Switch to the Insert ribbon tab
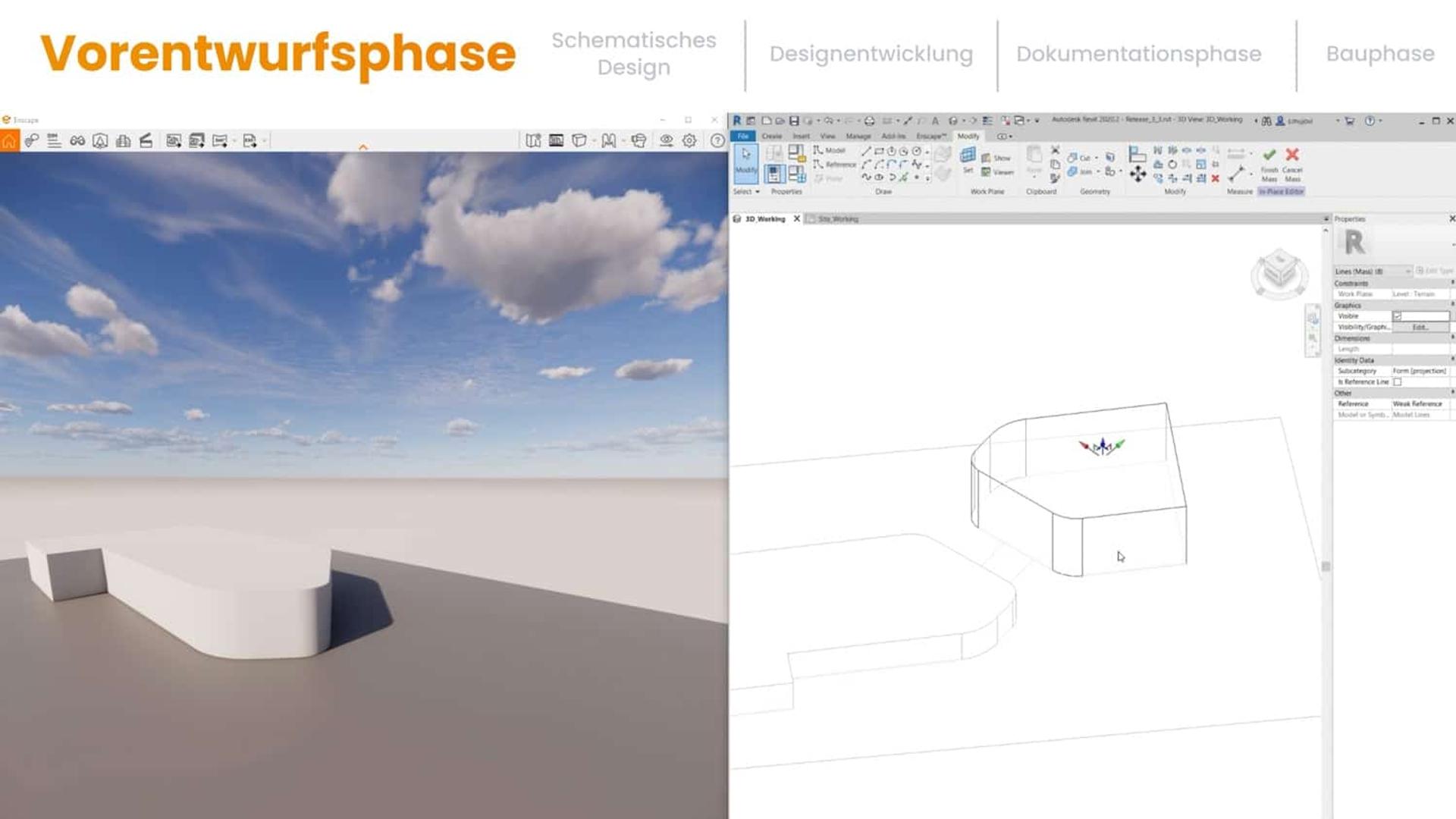This screenshot has width=1456, height=819. (801, 136)
